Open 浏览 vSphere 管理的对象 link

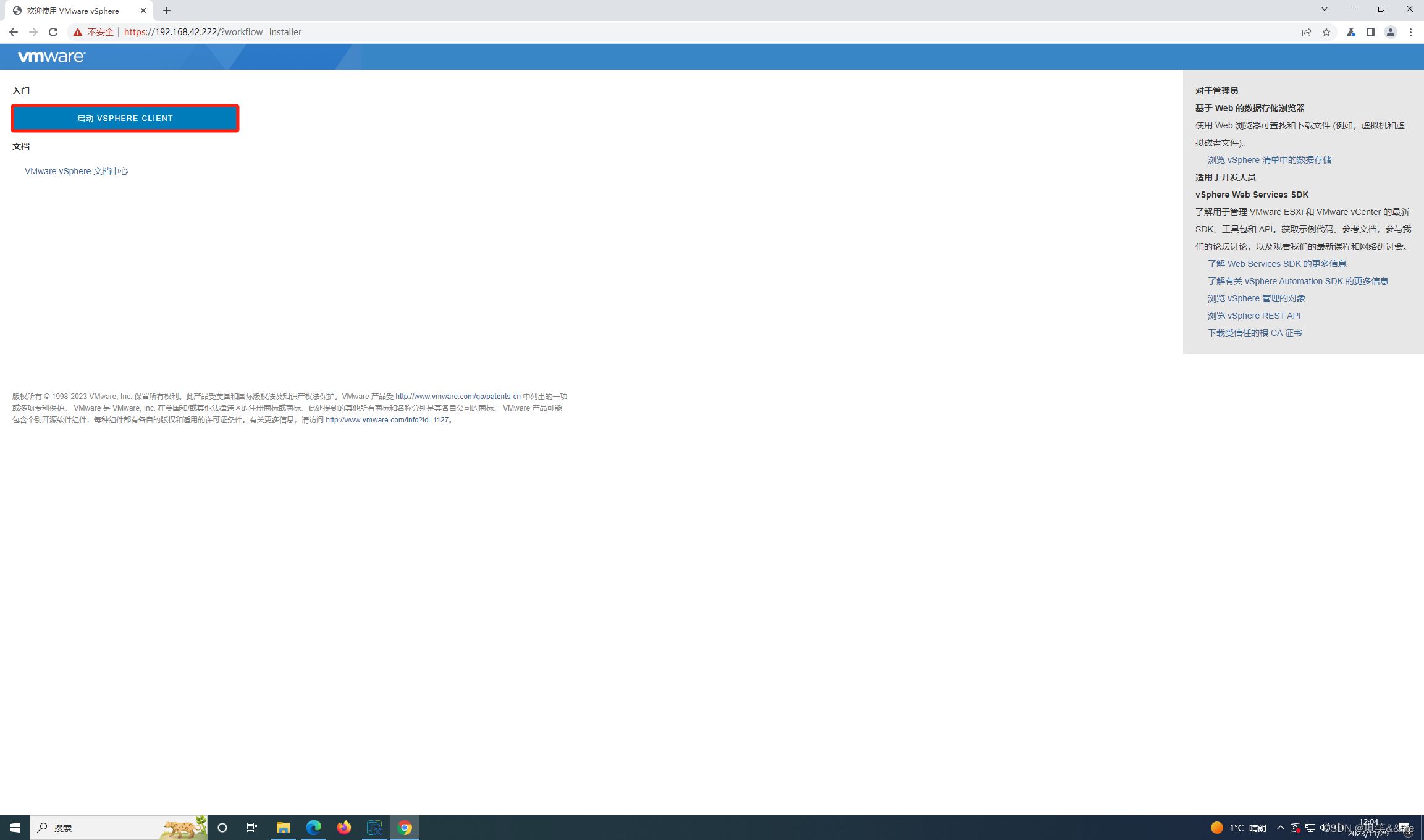click(x=1256, y=298)
